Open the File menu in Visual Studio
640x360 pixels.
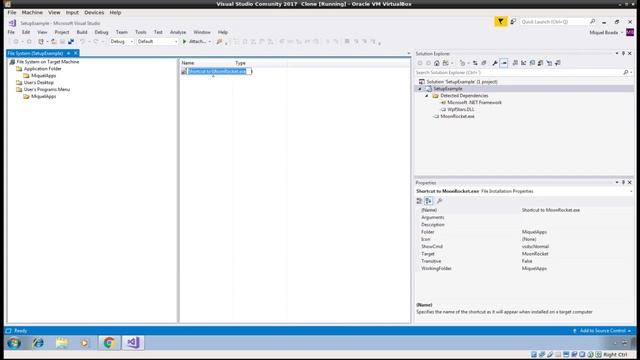[11, 32]
